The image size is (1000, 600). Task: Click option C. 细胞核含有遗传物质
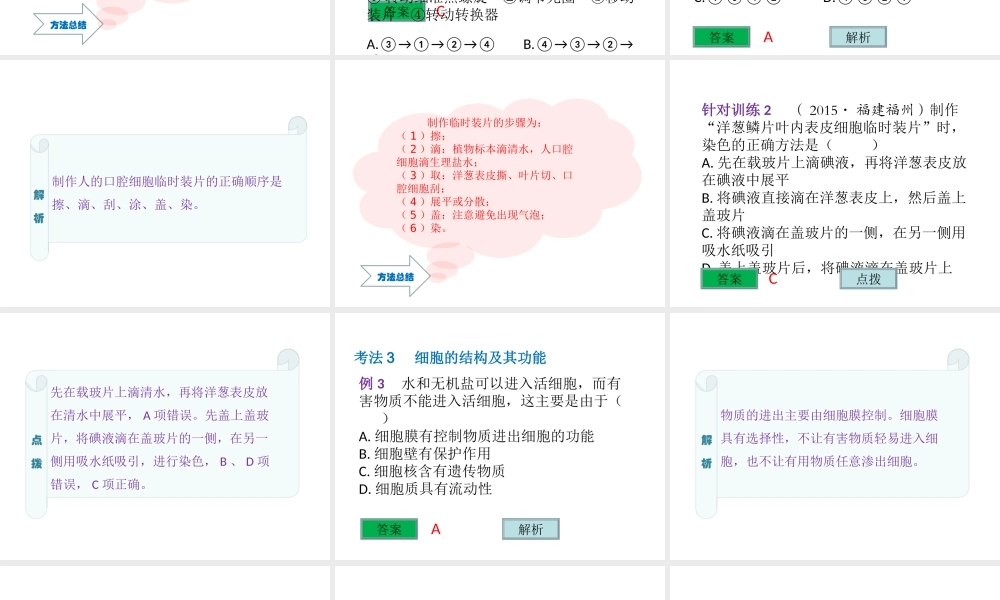432,471
